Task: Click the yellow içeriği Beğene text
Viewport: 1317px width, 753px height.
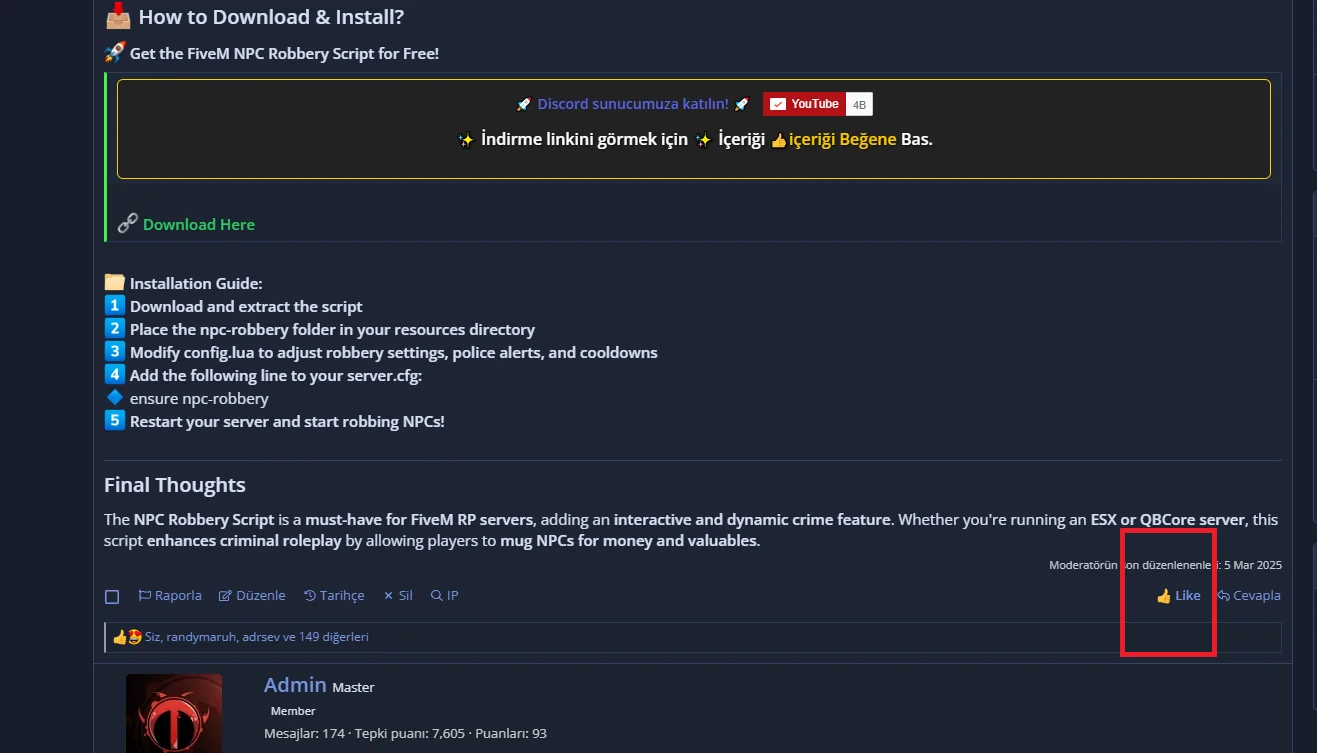Action: click(x=842, y=139)
